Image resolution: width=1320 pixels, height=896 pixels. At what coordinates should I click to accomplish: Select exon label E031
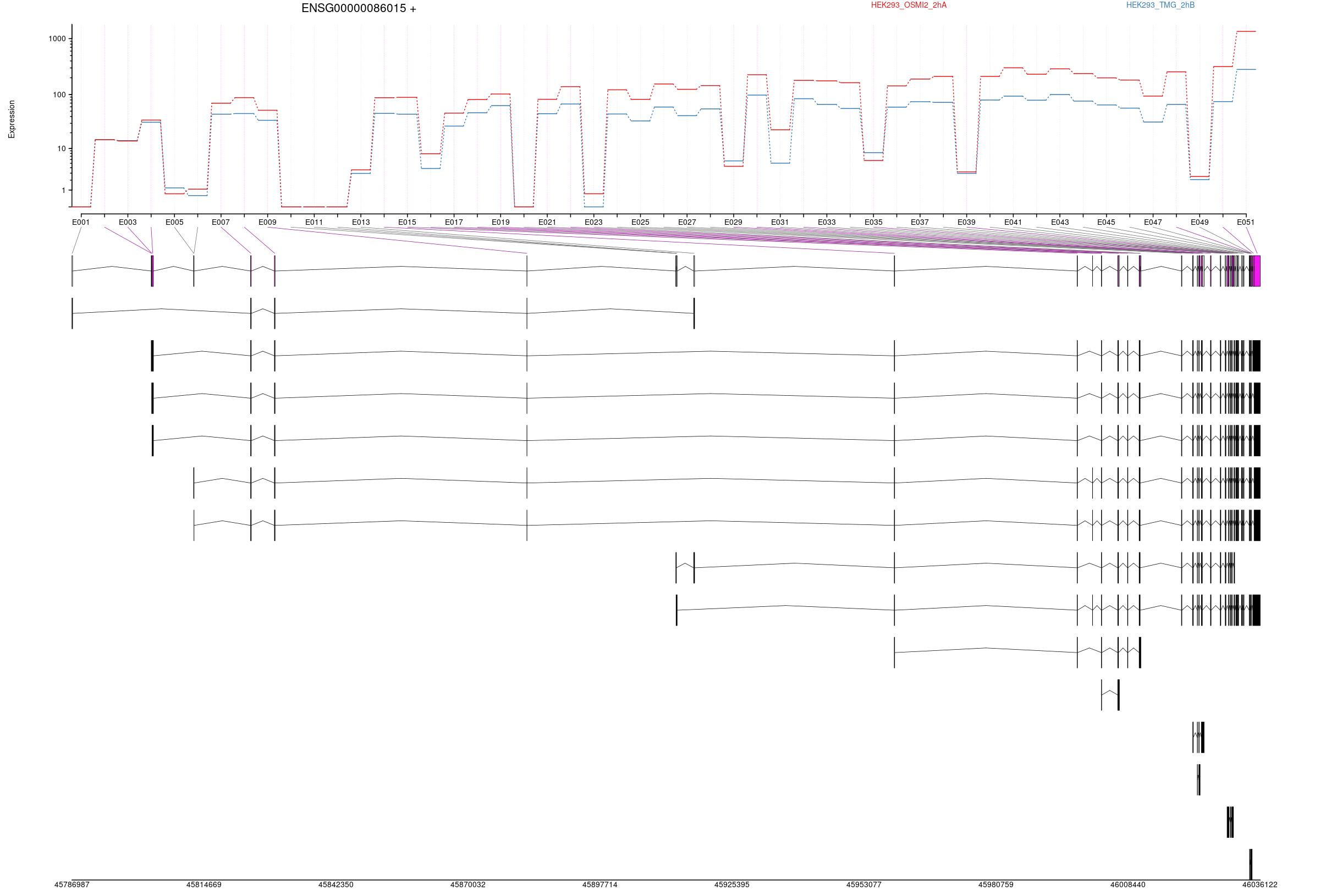[780, 223]
